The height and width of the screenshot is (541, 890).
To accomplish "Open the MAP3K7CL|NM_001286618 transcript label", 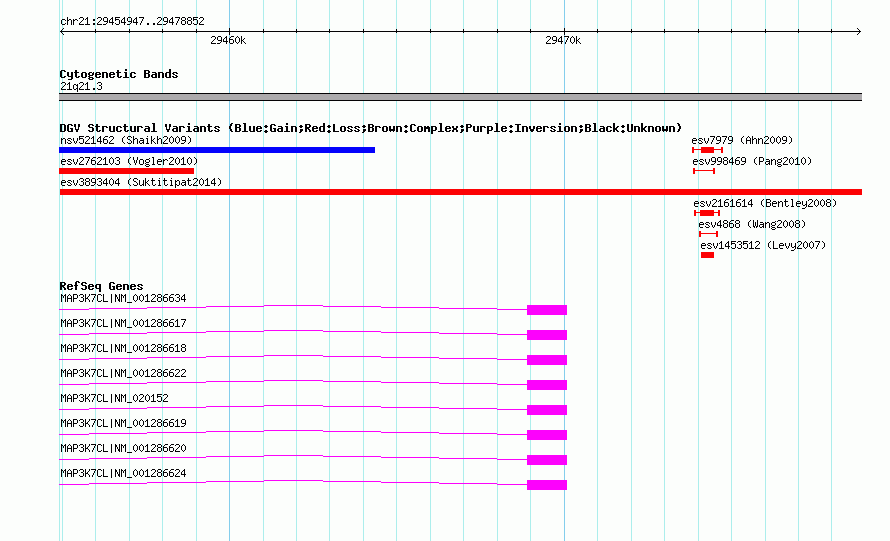I will point(123,348).
